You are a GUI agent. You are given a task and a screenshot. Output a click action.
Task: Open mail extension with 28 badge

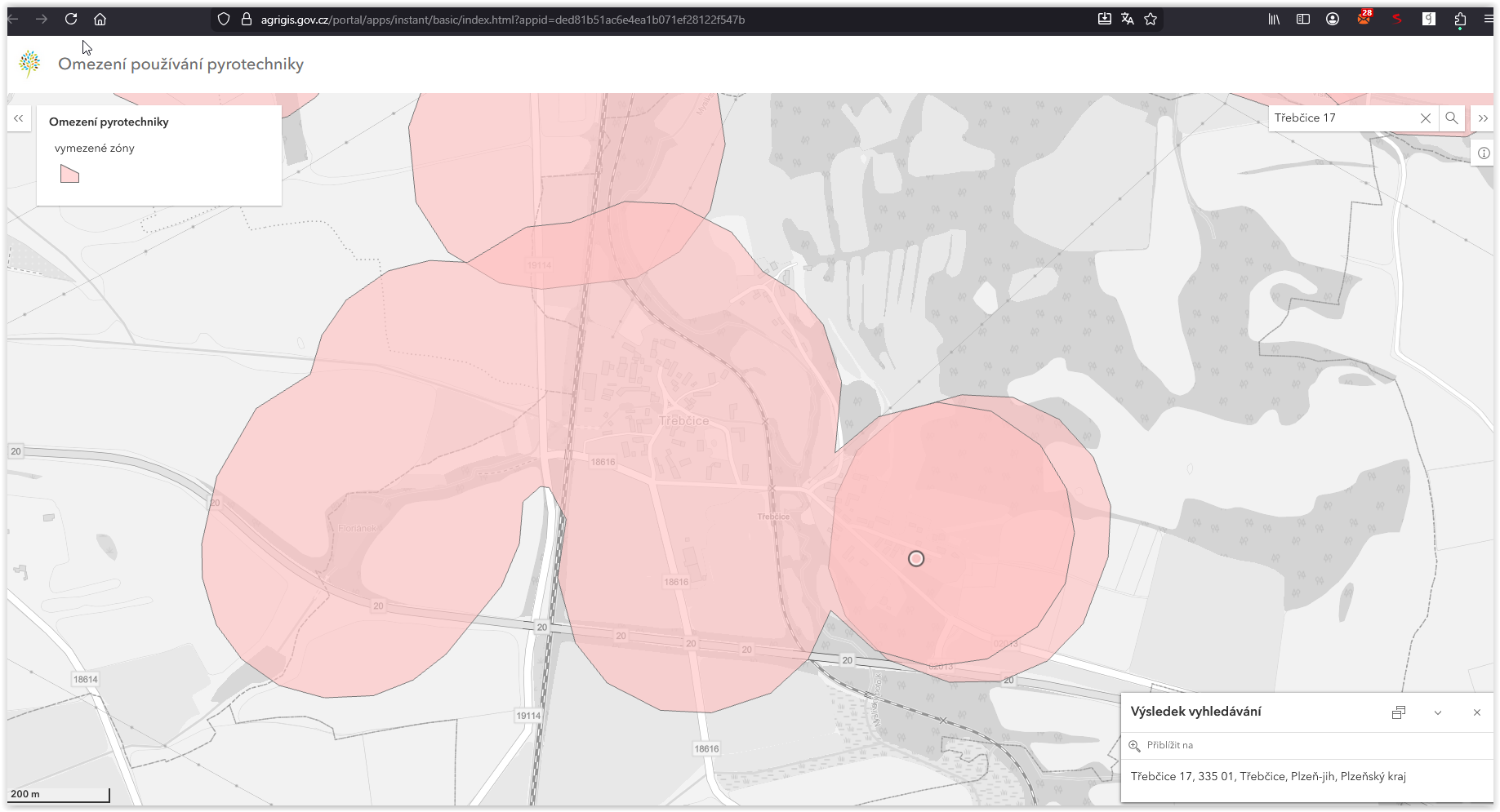[x=1364, y=18]
